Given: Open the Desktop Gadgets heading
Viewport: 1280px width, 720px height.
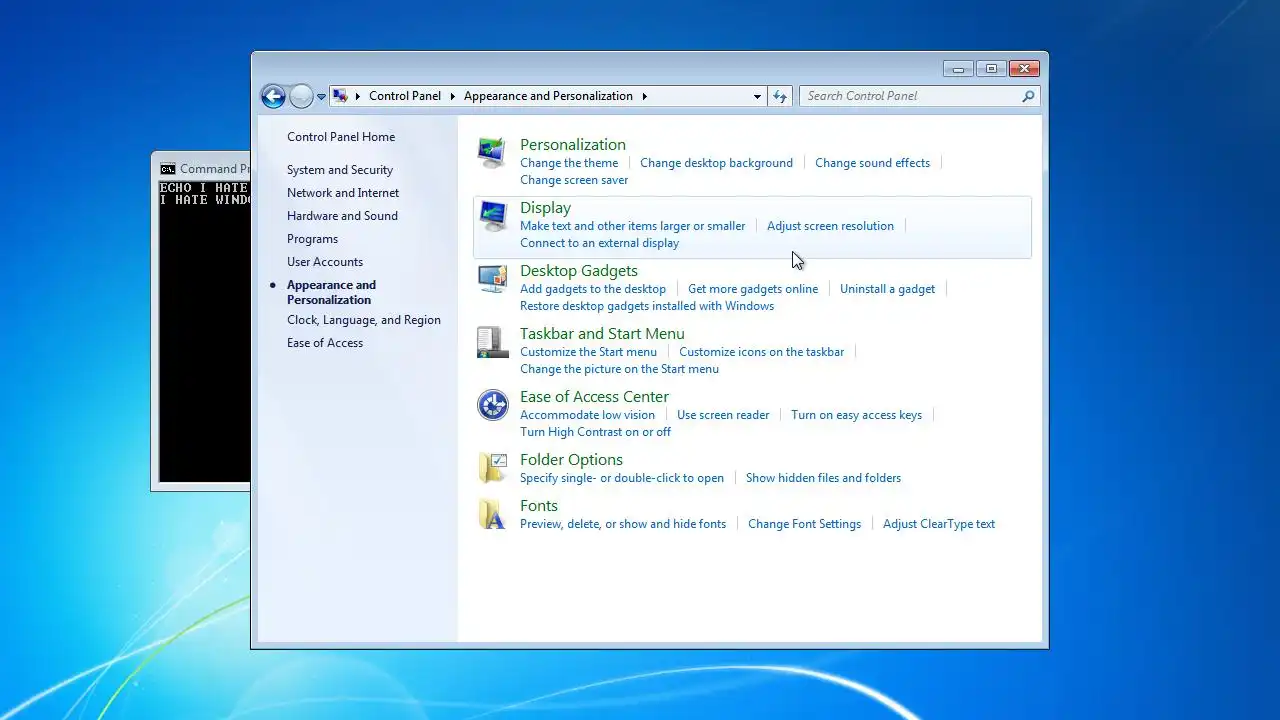Looking at the screenshot, I should (579, 271).
